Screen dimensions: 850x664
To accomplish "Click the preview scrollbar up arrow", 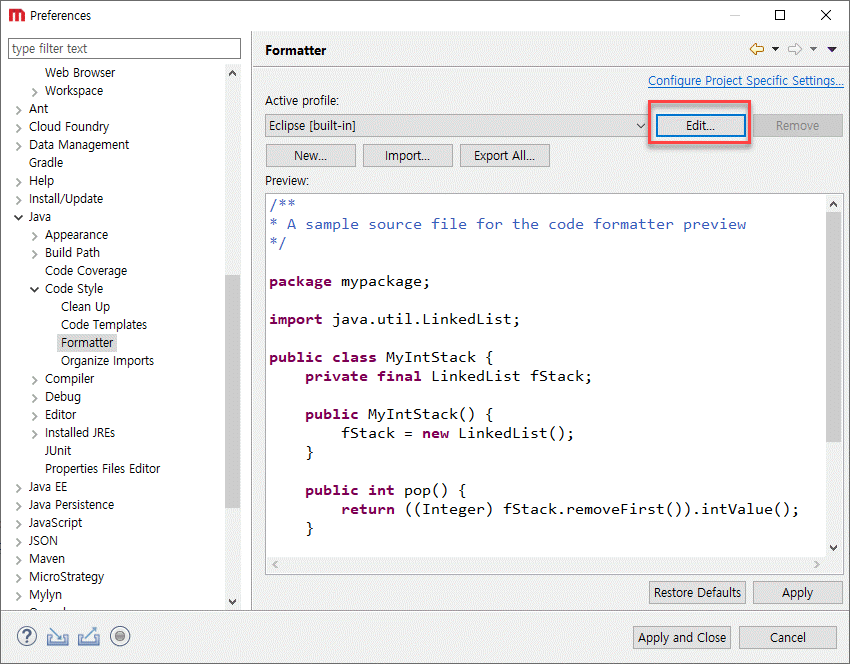I will tap(833, 204).
